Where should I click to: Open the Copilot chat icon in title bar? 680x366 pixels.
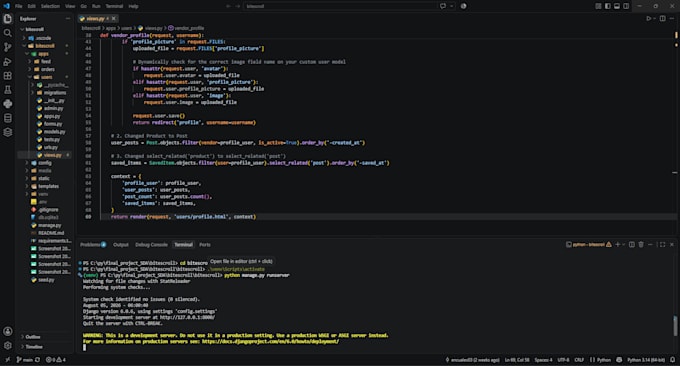[x=443, y=6]
